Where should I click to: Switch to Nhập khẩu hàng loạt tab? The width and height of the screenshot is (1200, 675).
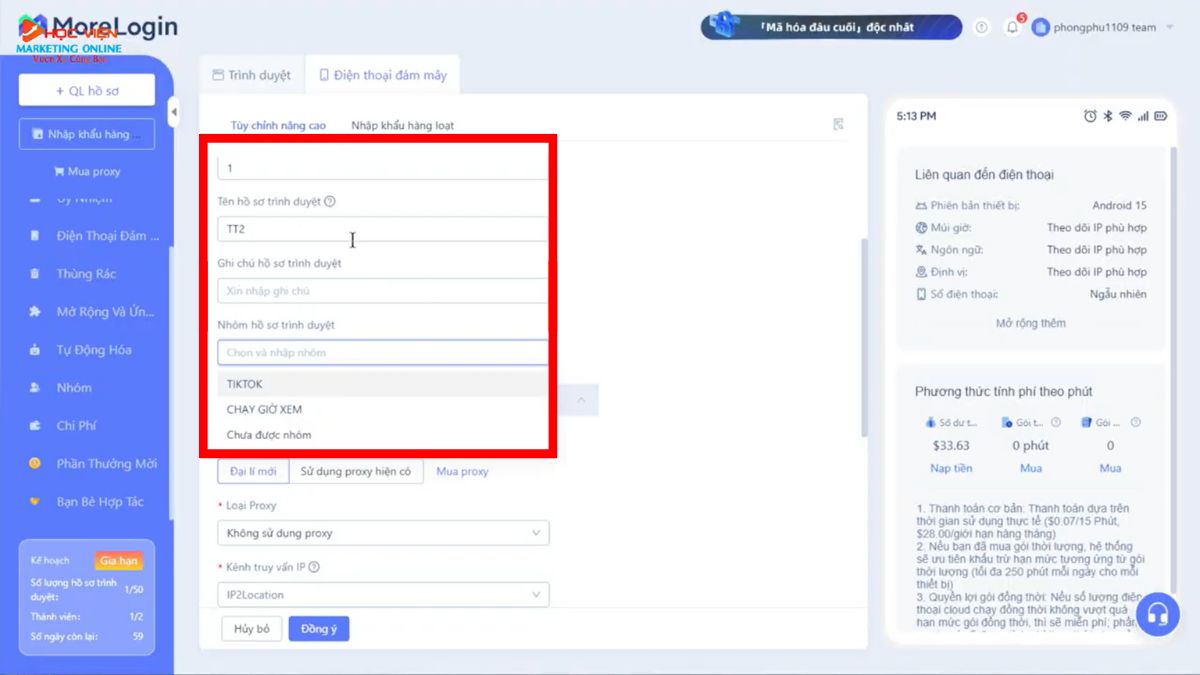click(402, 125)
